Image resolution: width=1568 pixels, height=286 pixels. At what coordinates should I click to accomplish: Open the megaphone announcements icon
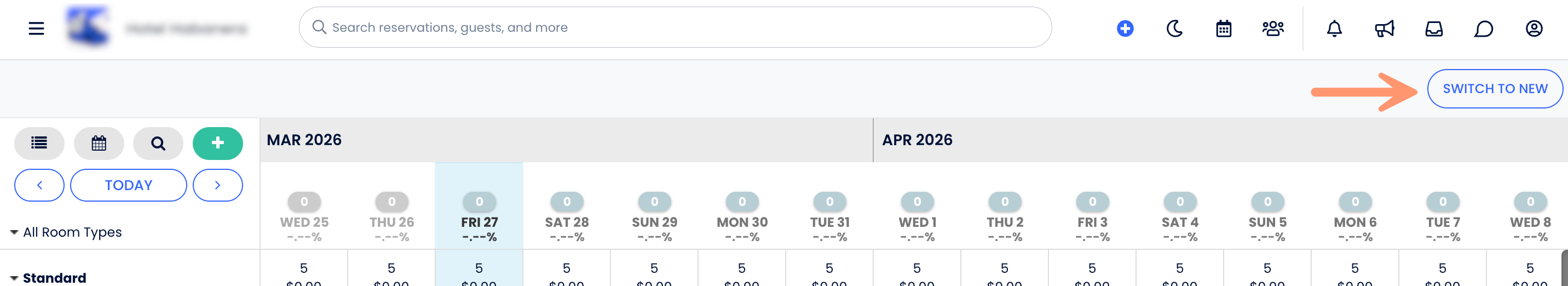(x=1384, y=28)
